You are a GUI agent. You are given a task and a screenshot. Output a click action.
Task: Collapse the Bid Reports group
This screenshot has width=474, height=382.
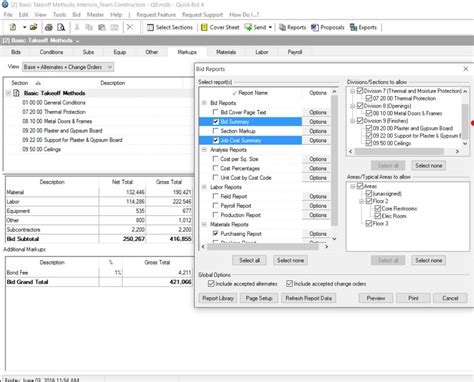204,103
